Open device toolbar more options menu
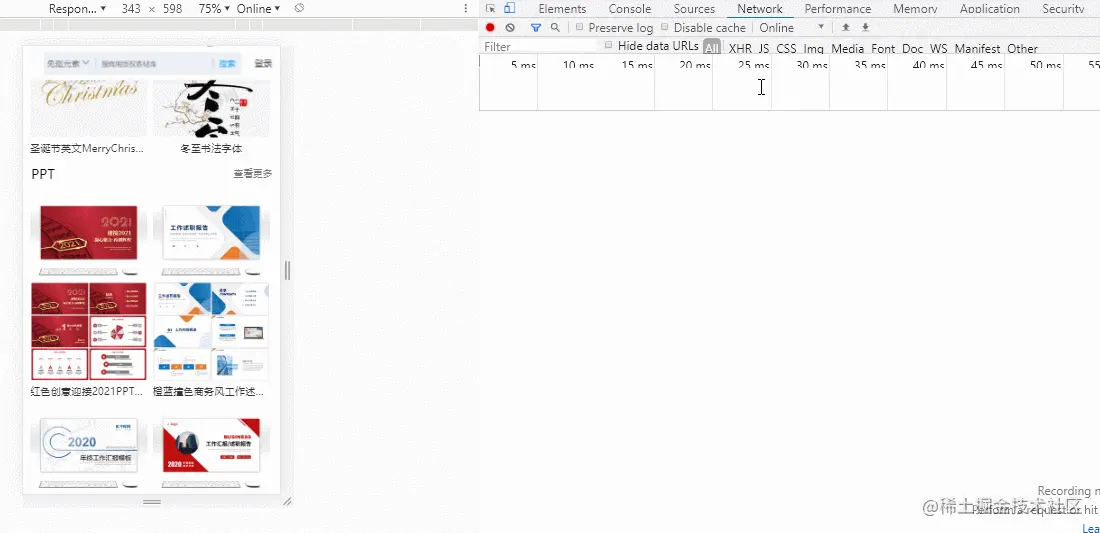Screen dimensions: 1100x533 (x=466, y=8)
